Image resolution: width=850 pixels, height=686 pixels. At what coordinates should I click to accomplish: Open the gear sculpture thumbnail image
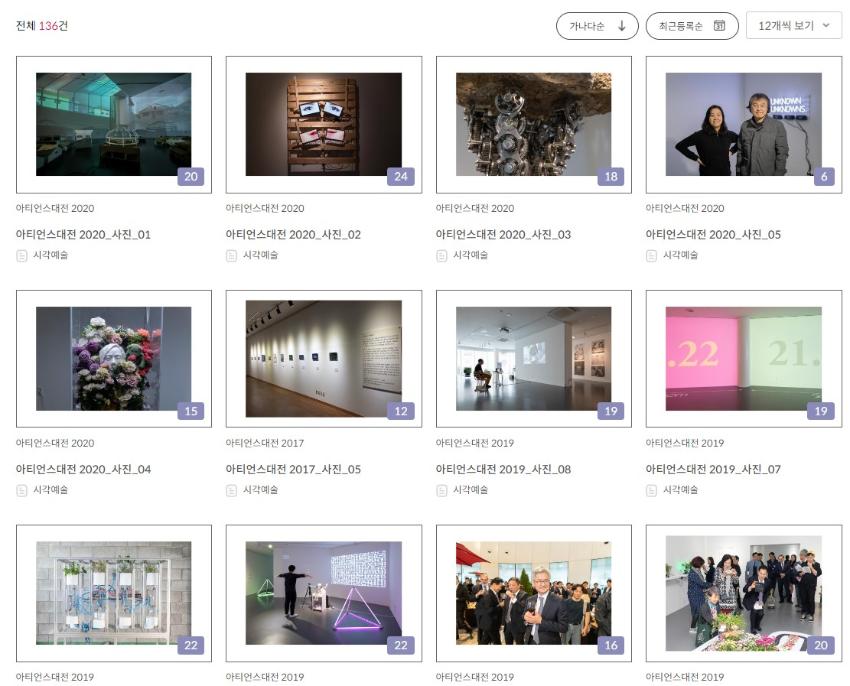533,124
